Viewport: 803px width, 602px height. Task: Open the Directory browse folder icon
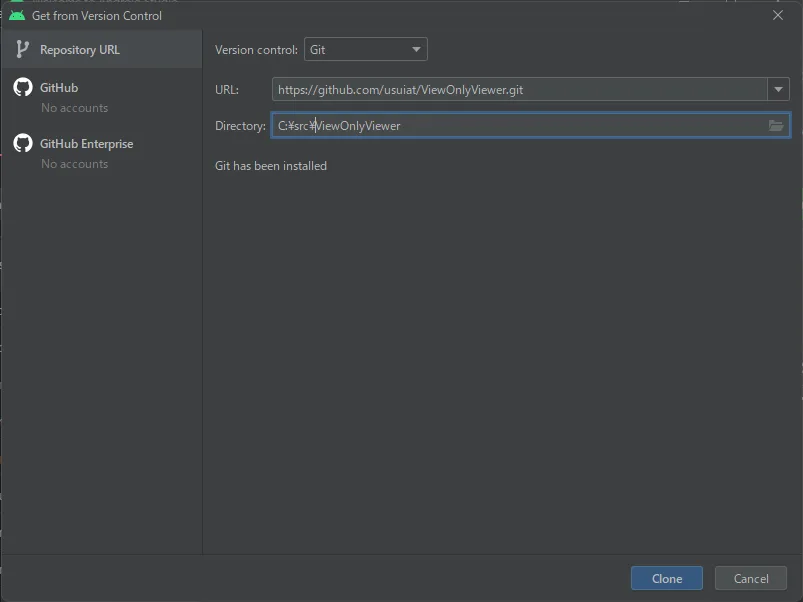pos(776,125)
